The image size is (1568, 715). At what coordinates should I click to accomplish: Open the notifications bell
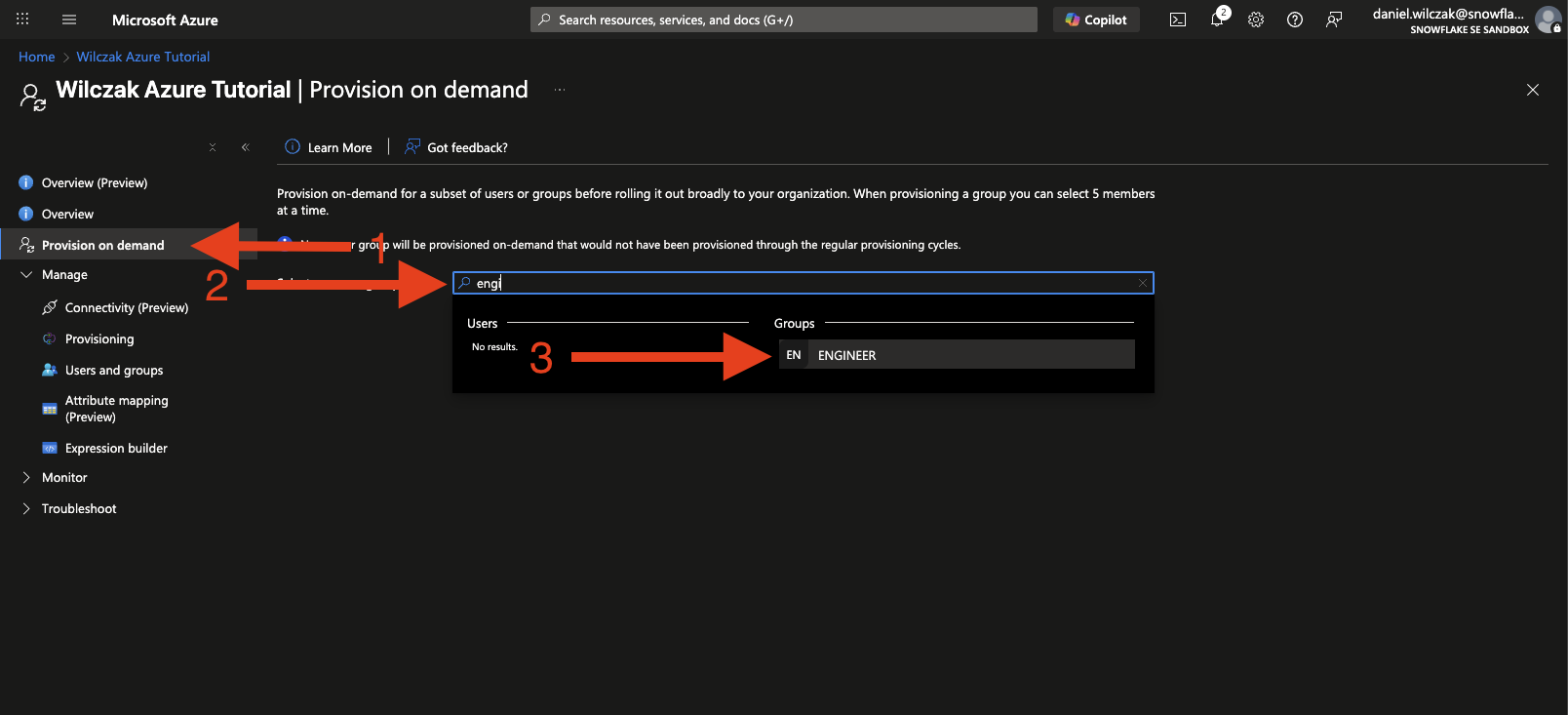tap(1217, 20)
